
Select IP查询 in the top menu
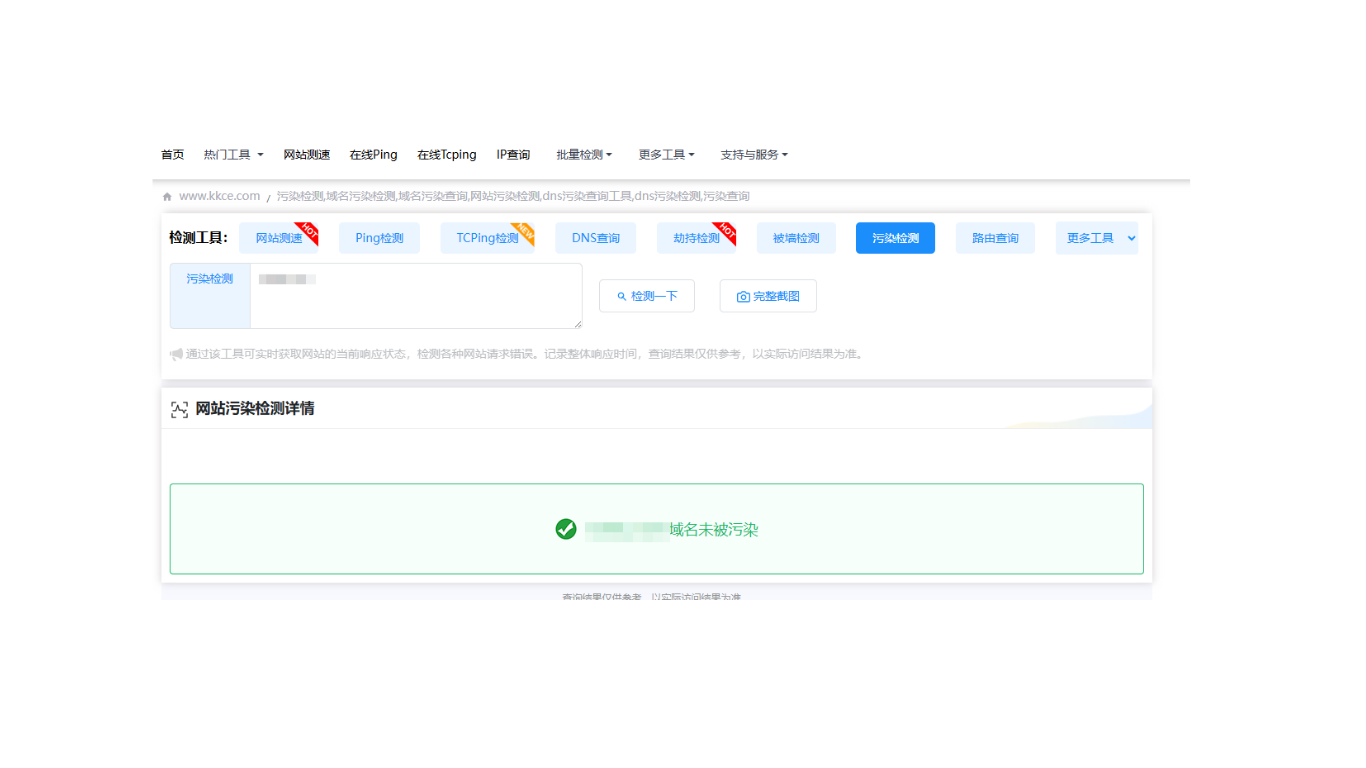pyautogui.click(x=513, y=155)
